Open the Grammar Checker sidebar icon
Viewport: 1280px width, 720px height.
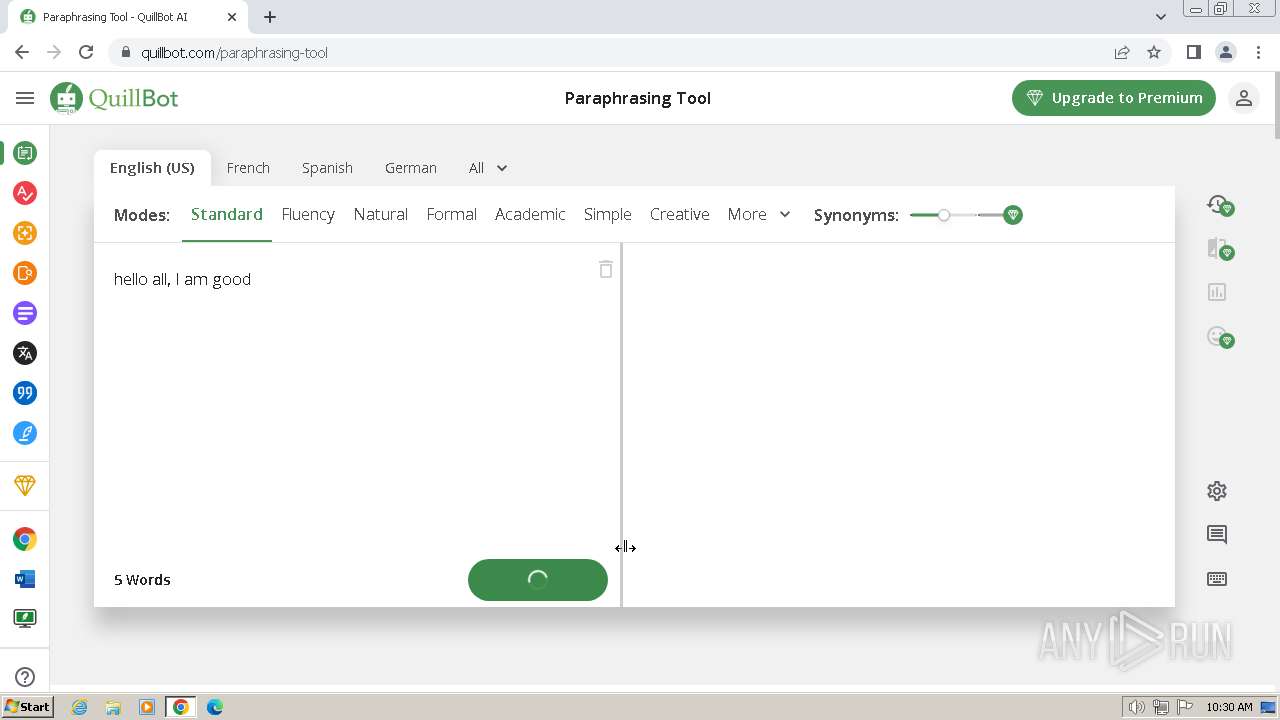(25, 193)
